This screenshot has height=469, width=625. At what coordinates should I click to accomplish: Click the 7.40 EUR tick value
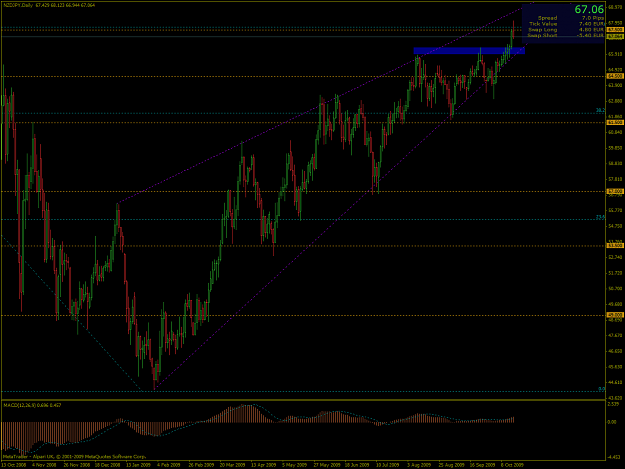click(593, 24)
